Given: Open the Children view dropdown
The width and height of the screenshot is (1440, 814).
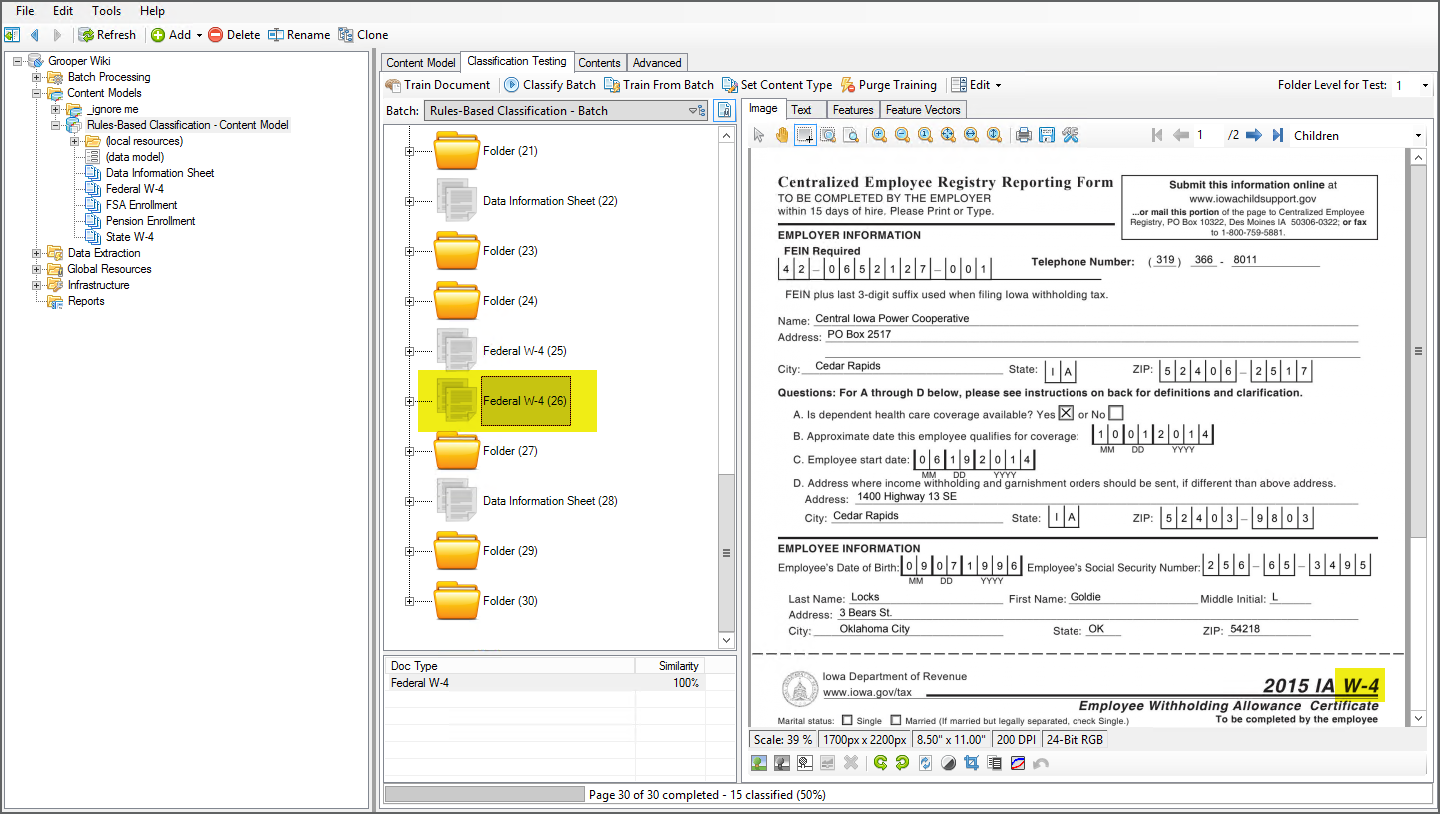Looking at the screenshot, I should pos(1418,136).
